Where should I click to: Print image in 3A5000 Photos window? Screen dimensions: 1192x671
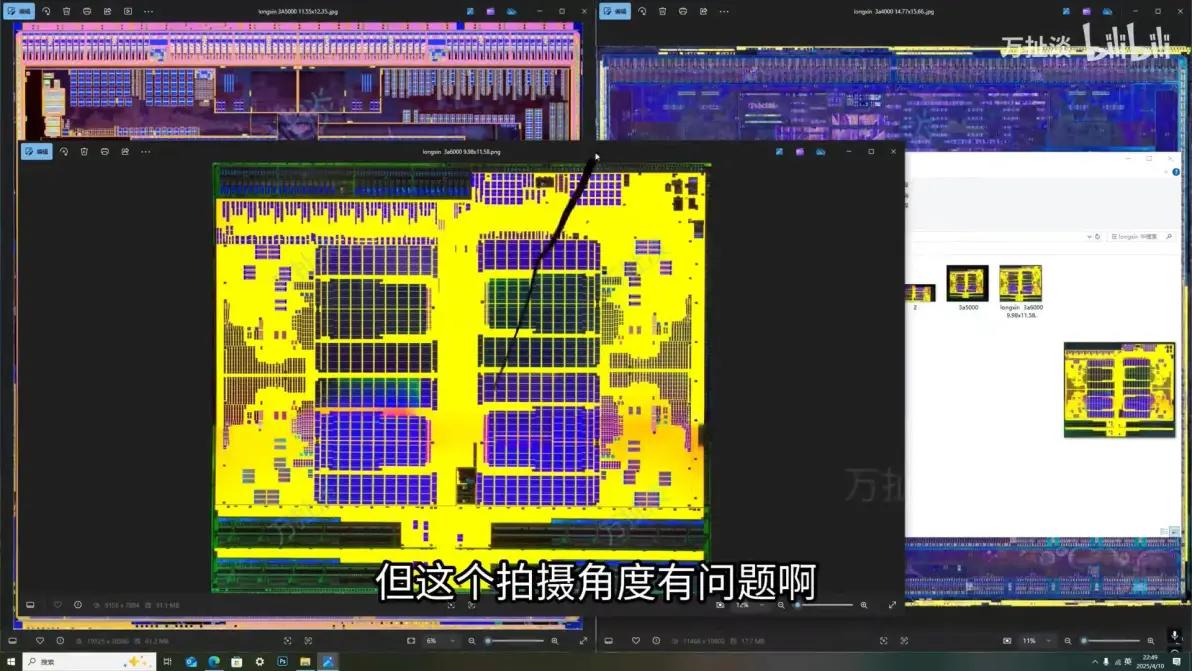(x=87, y=11)
